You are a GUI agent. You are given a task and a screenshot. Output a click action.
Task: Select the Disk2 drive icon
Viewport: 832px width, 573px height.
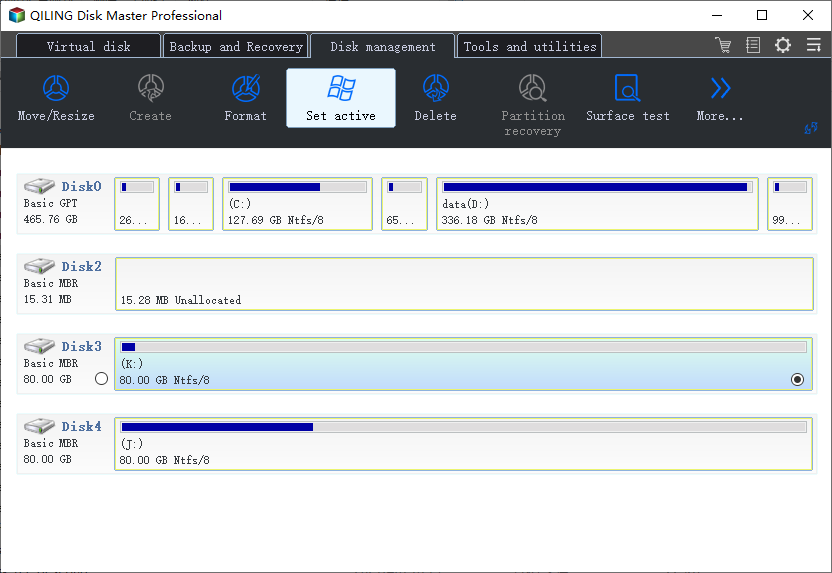pos(39,266)
